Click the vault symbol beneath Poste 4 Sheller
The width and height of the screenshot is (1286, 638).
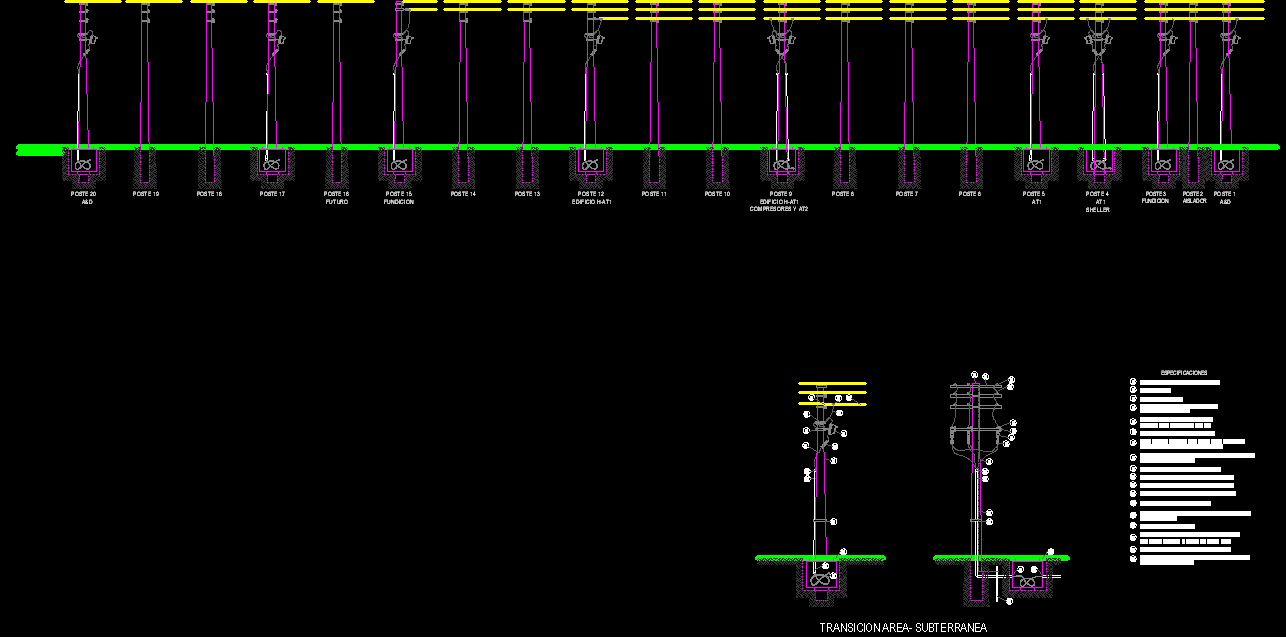(1097, 162)
